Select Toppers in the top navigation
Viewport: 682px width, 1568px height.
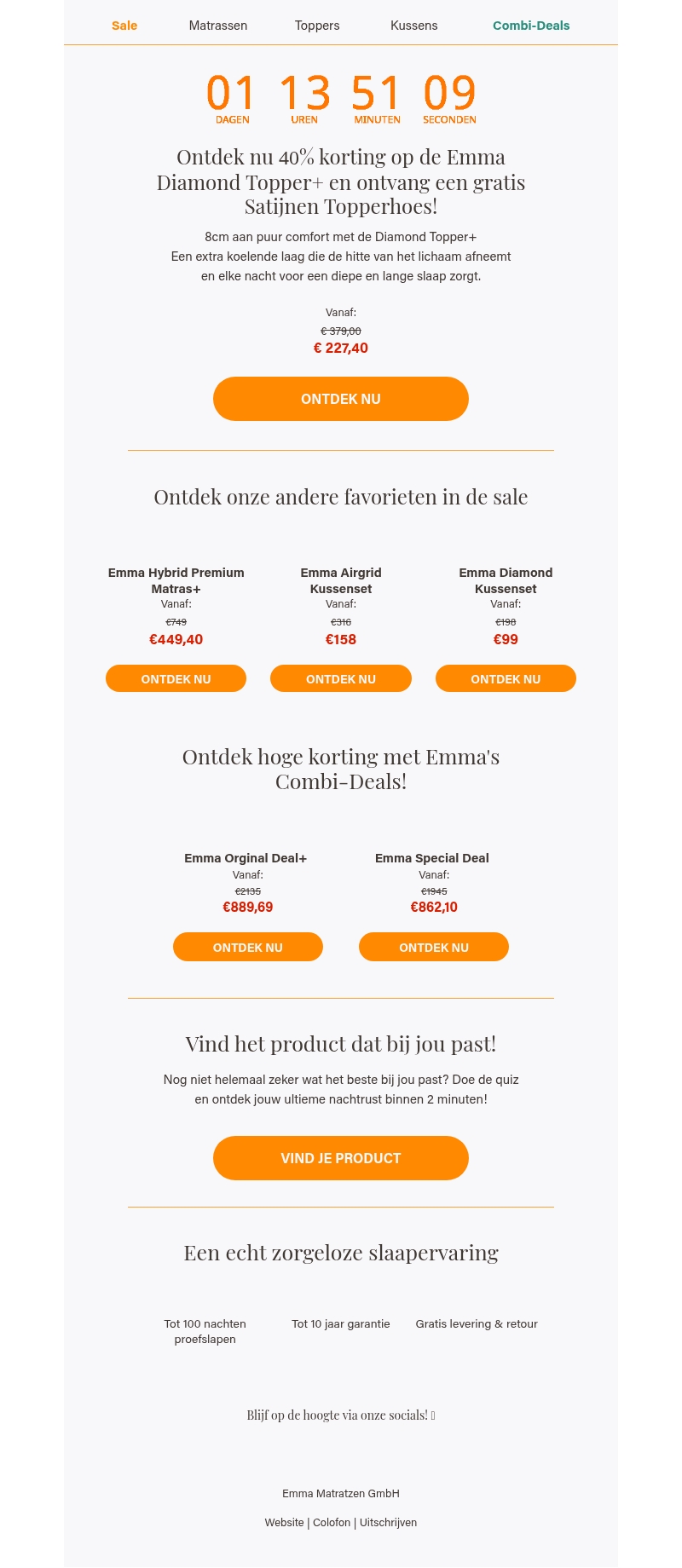point(317,26)
